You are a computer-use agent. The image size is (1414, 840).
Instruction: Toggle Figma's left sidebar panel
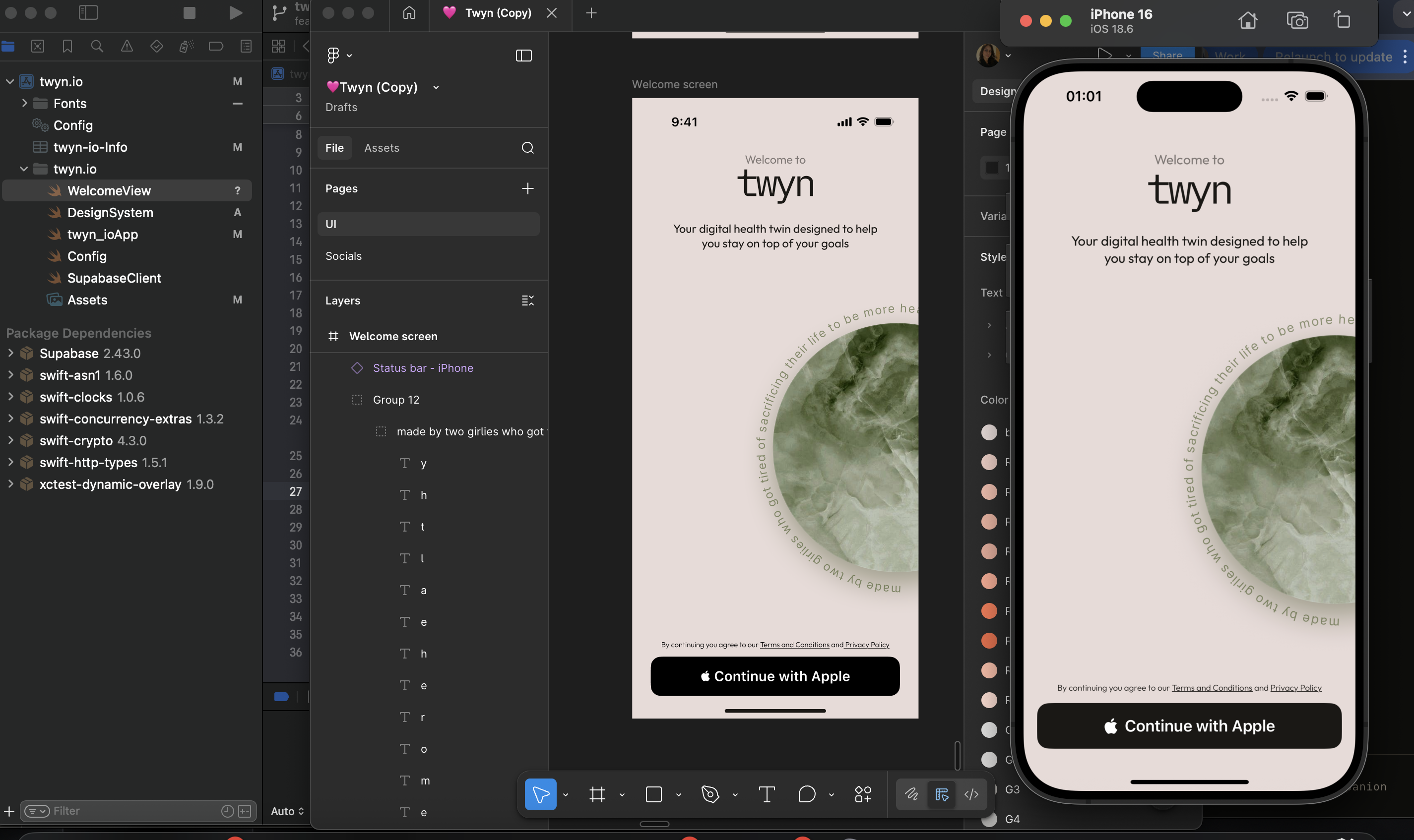click(524, 56)
